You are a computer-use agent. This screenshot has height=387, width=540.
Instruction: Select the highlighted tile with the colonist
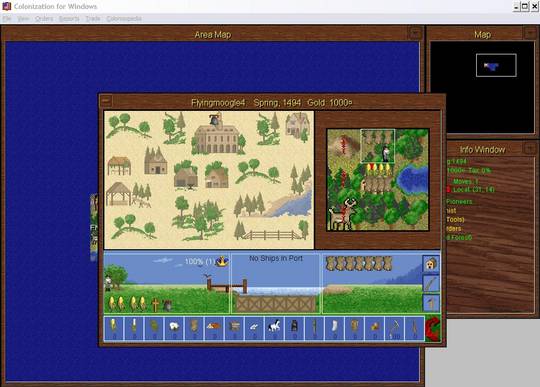point(378,146)
